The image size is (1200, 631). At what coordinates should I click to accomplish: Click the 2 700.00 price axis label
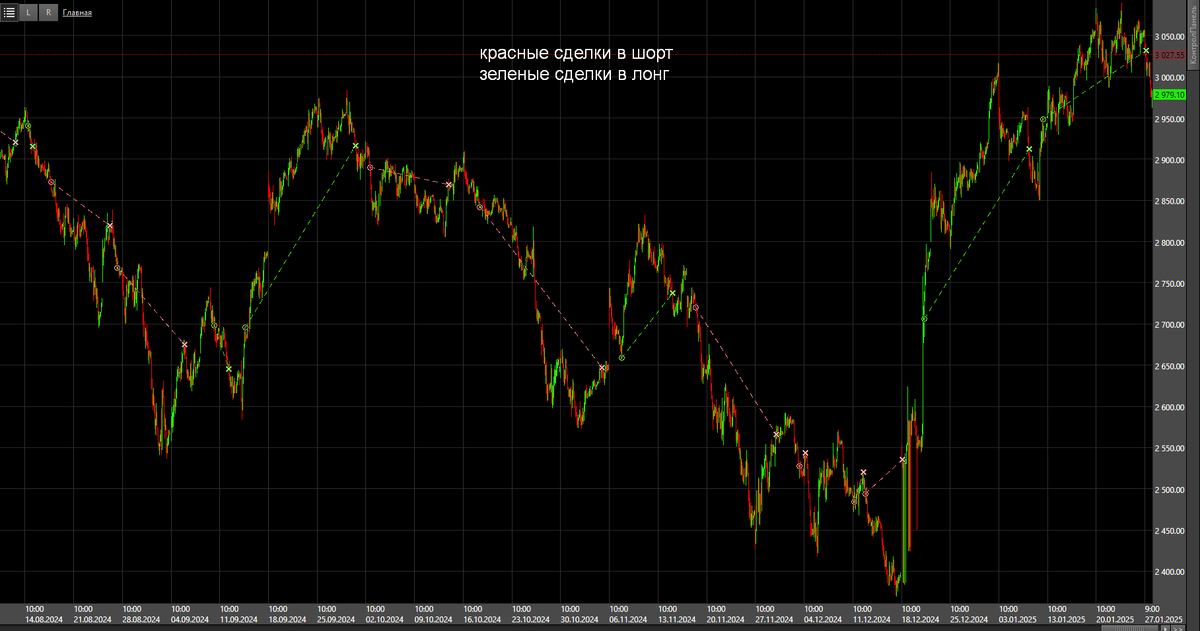tap(1169, 325)
